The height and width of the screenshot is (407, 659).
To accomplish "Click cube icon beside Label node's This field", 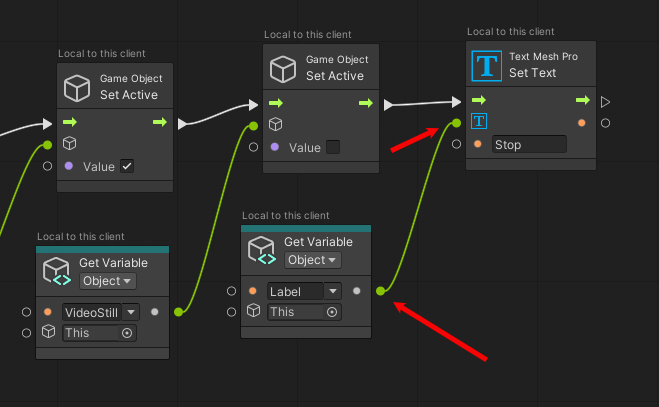I will click(x=253, y=311).
